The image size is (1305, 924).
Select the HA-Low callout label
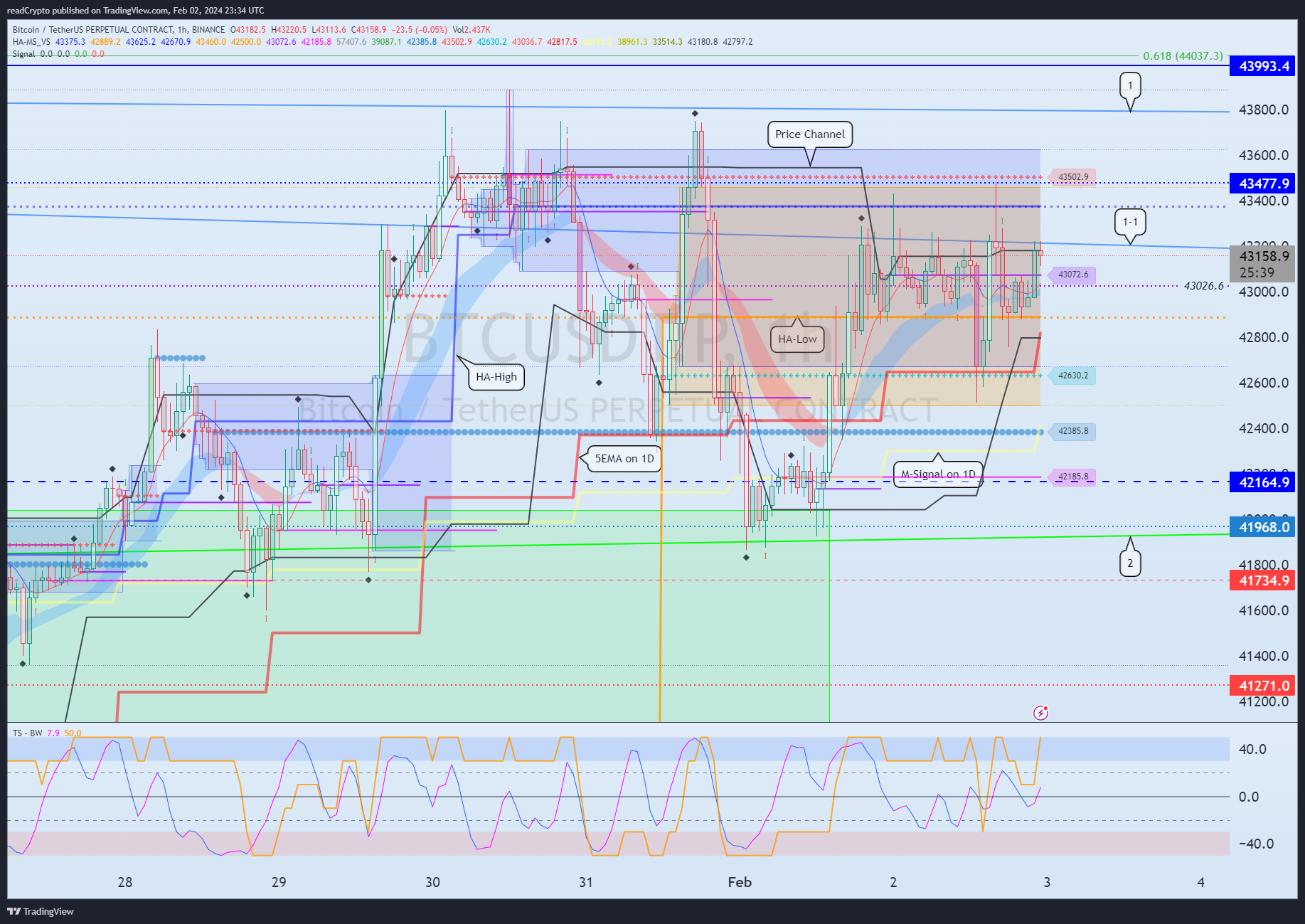point(797,339)
